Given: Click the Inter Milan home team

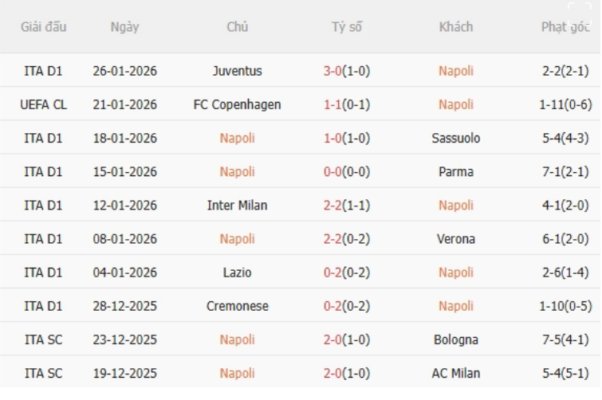Looking at the screenshot, I should coord(237,205).
